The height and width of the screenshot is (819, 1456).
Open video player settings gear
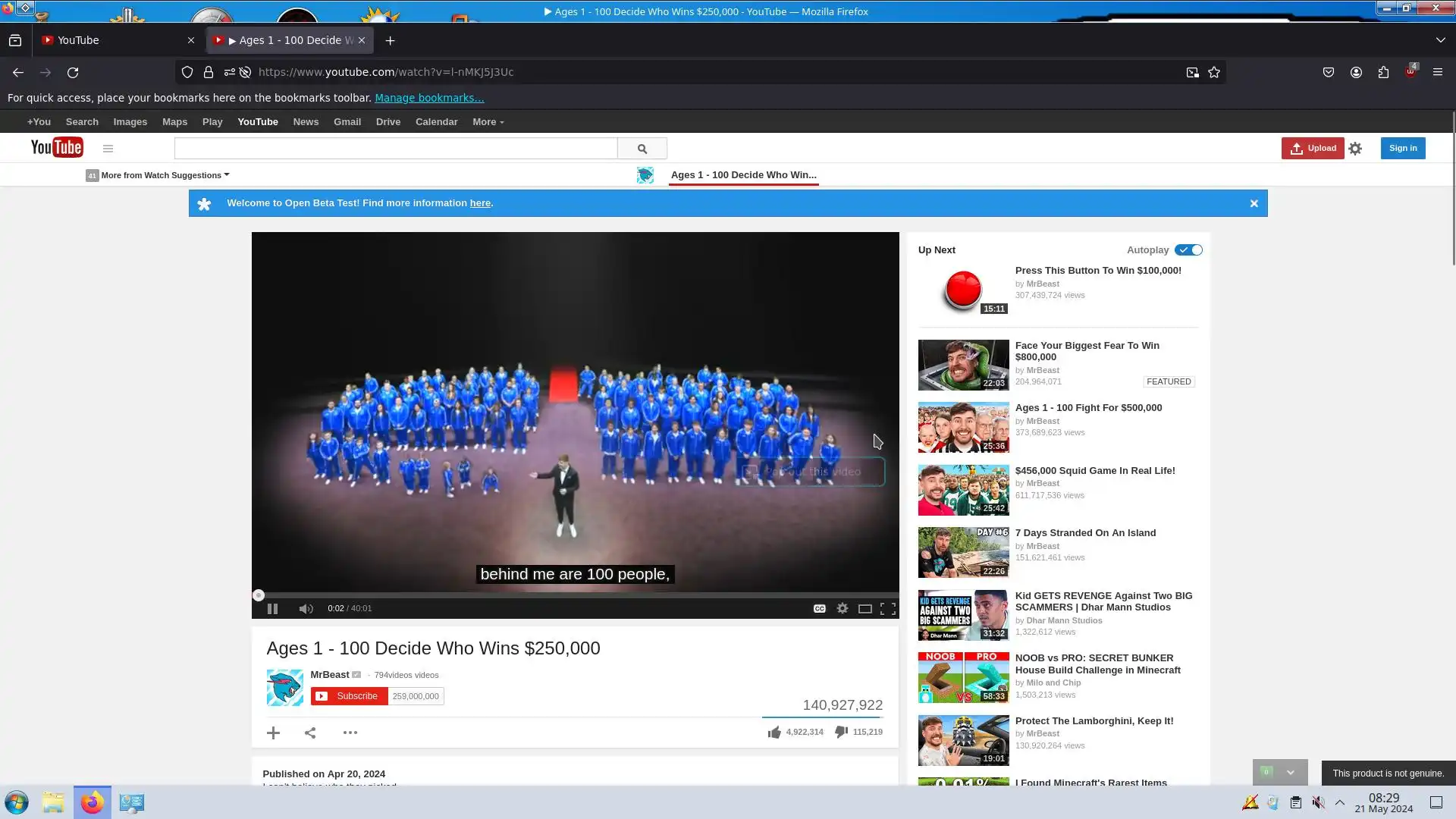click(x=842, y=609)
